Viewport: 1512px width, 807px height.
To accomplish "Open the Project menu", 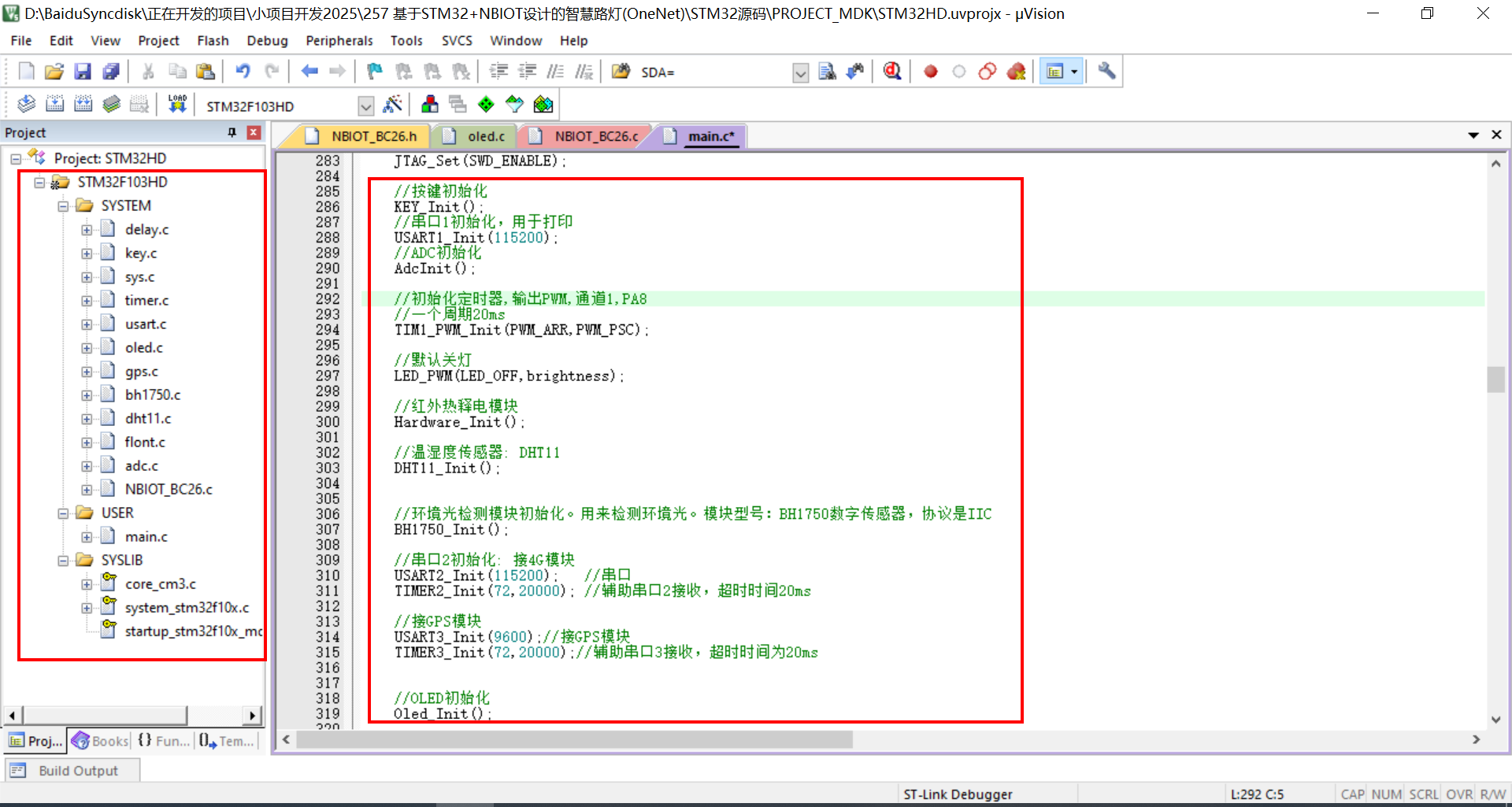I will (x=158, y=40).
